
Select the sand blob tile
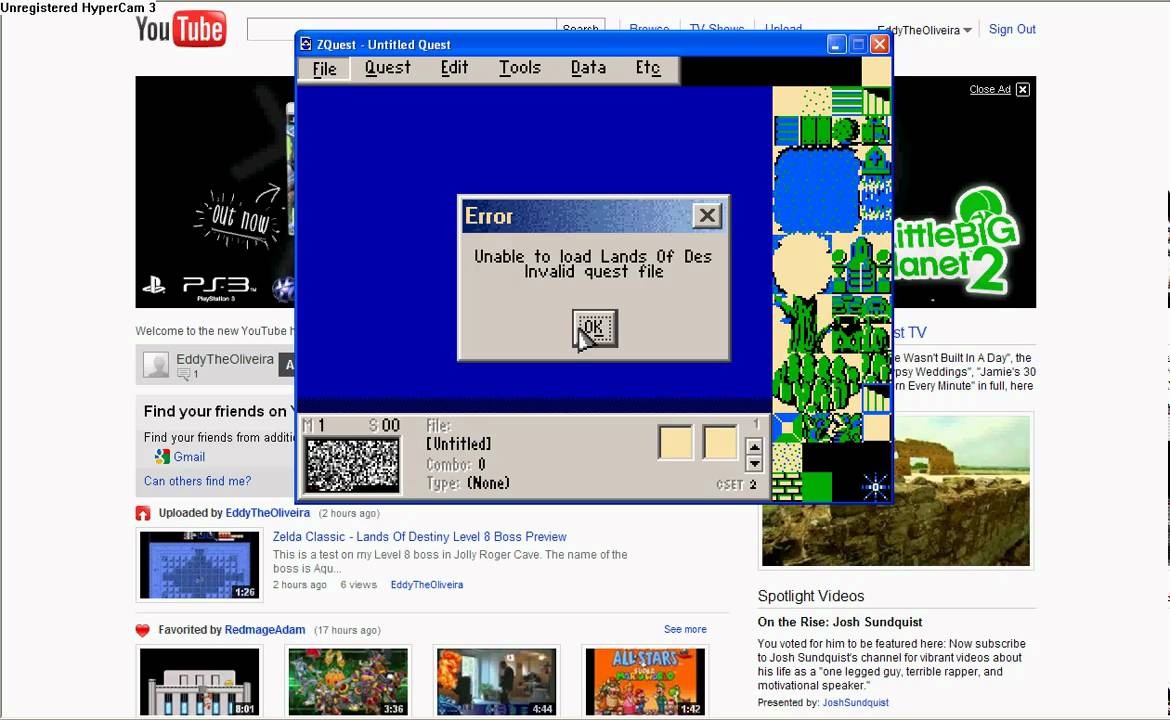point(802,264)
